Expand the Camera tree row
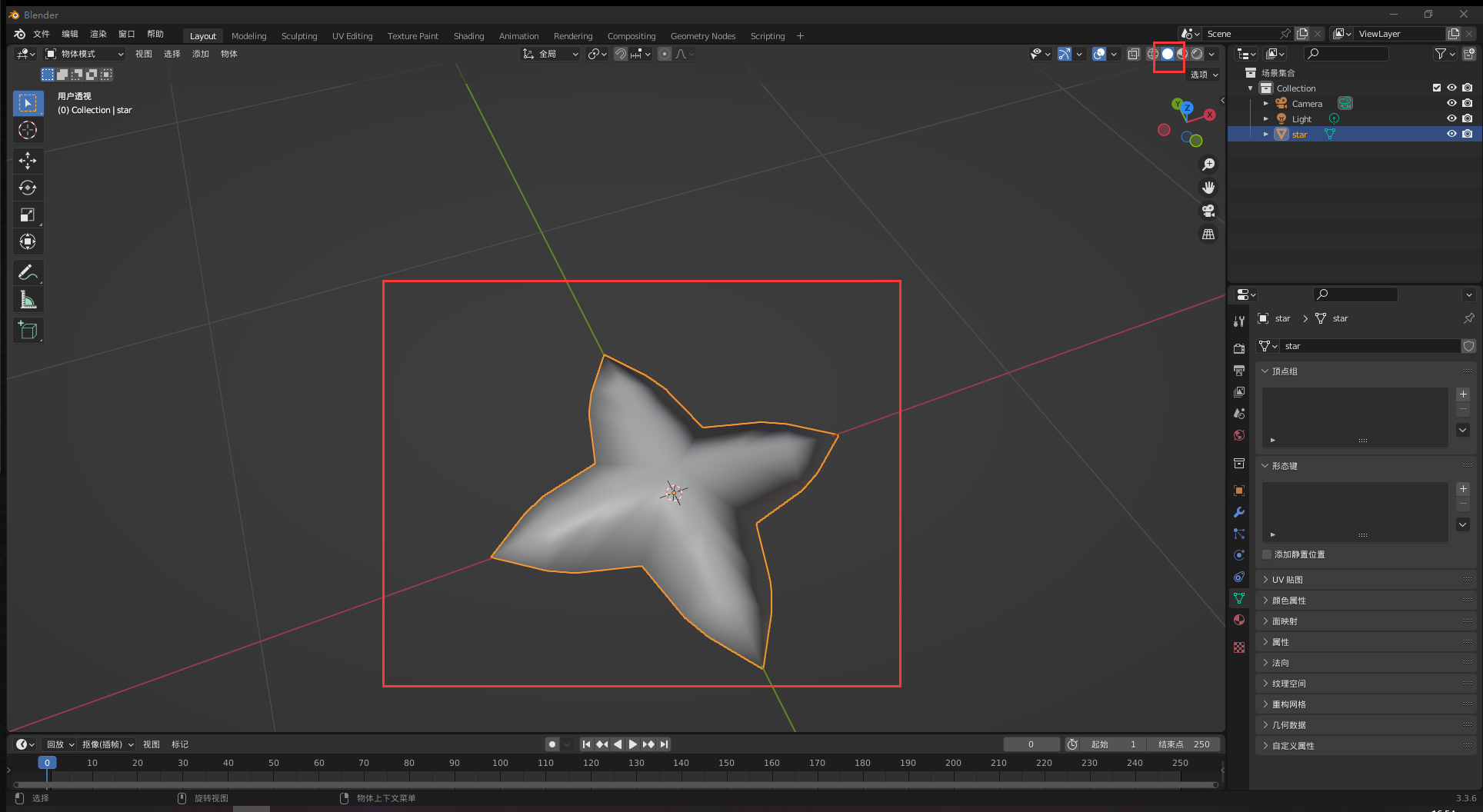 [1266, 103]
